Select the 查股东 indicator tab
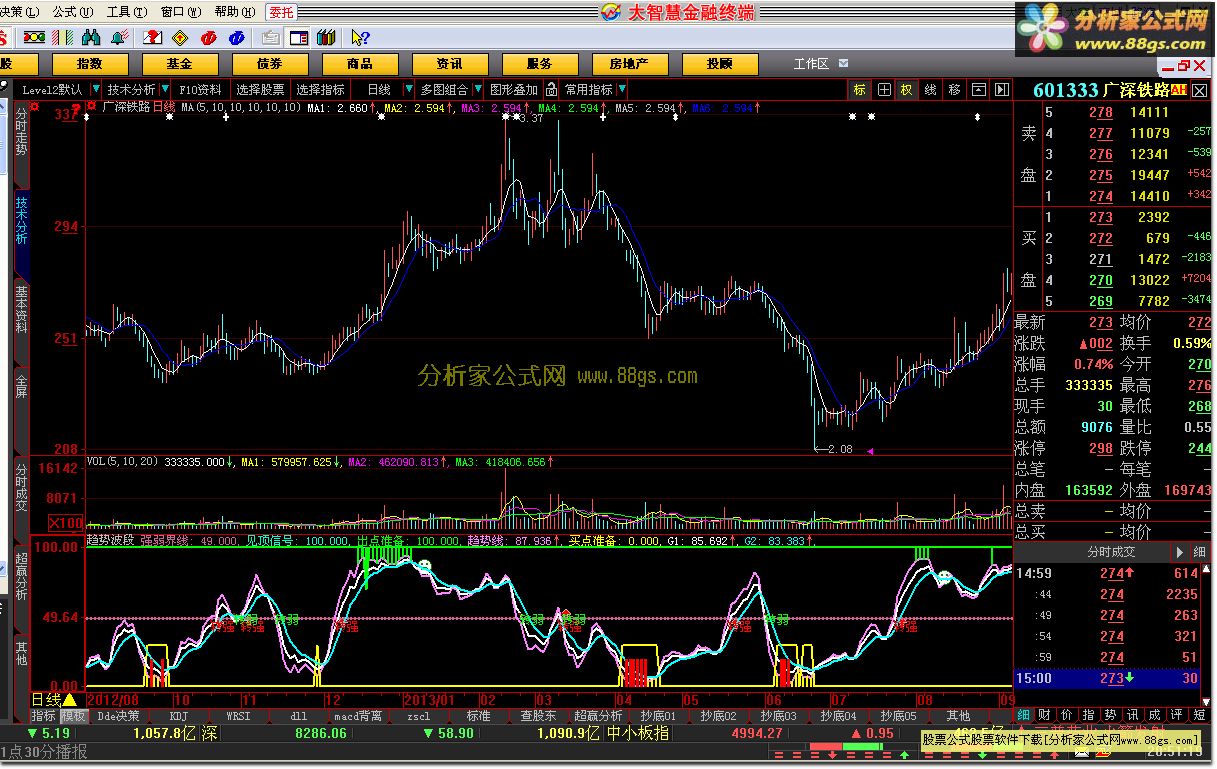 tap(538, 716)
